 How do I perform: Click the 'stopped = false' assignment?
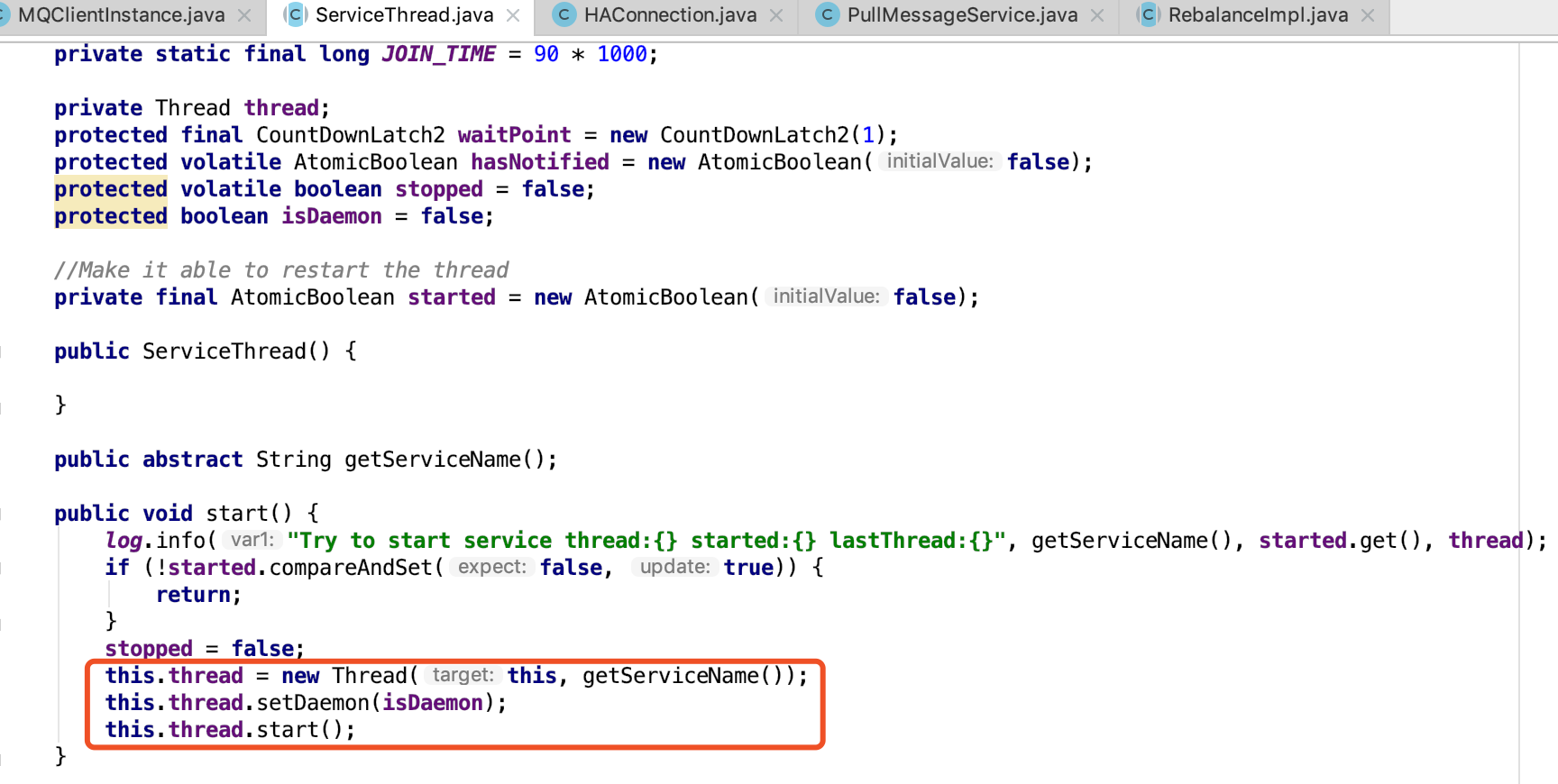click(x=205, y=649)
